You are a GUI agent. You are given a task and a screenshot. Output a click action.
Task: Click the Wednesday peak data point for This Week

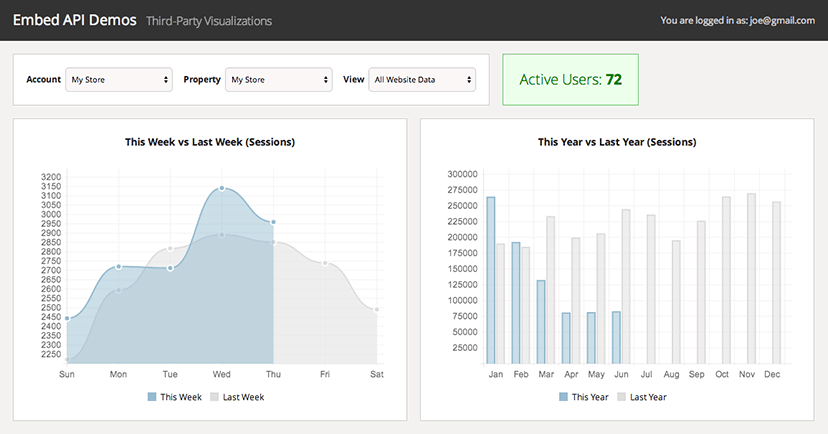tap(222, 188)
